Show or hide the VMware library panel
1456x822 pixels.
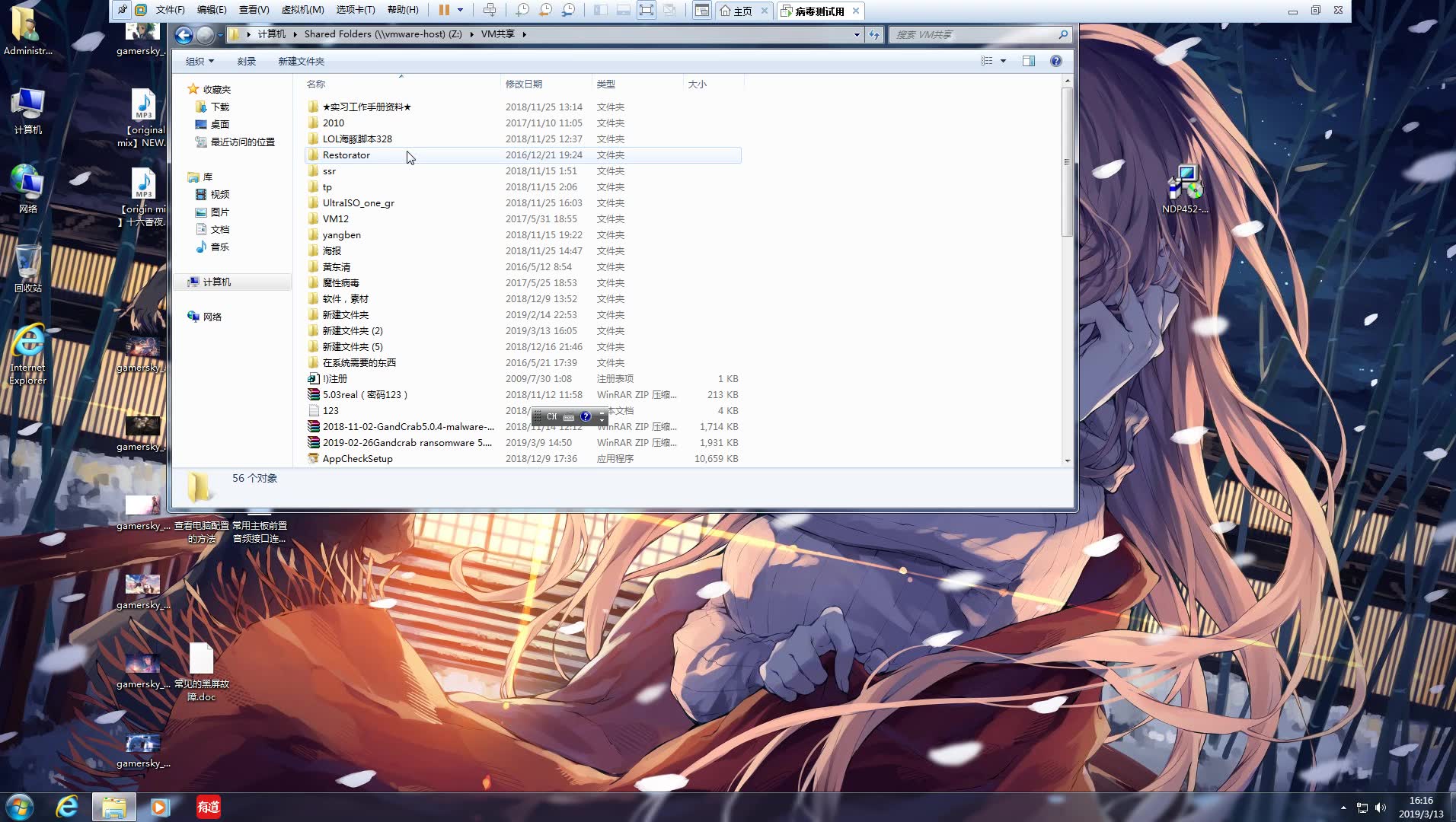click(x=600, y=10)
